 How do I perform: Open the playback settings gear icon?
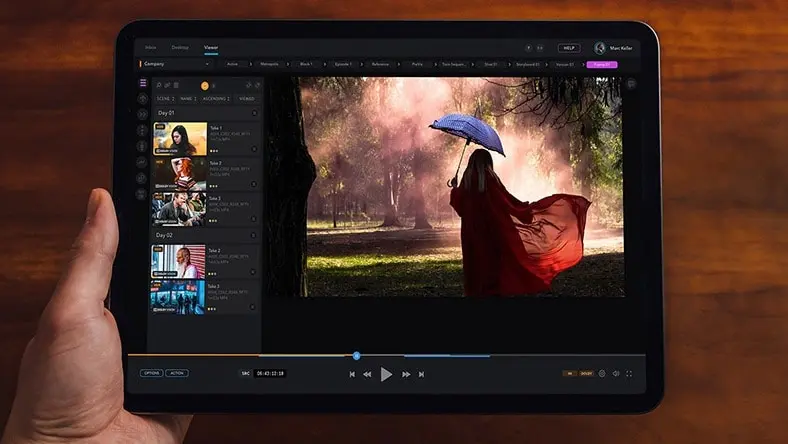coord(602,374)
